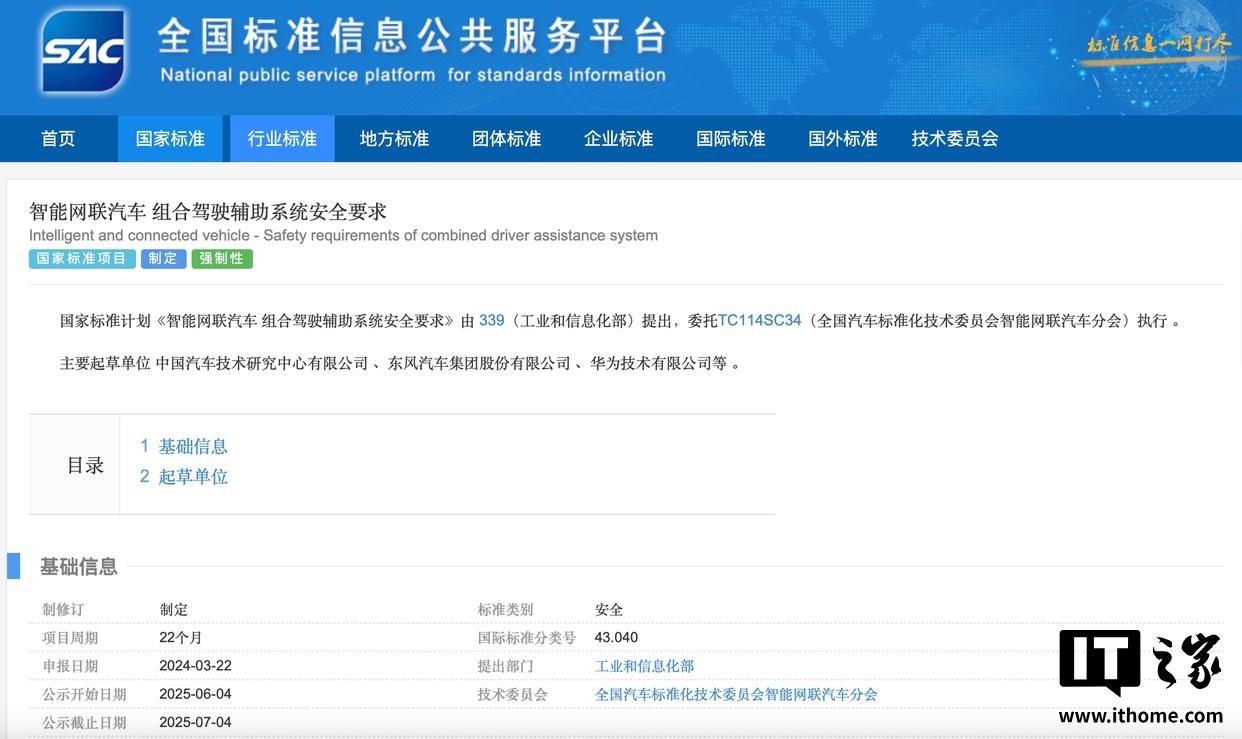The image size is (1242, 739).
Task: Click the 339 department code link
Action: click(x=491, y=321)
